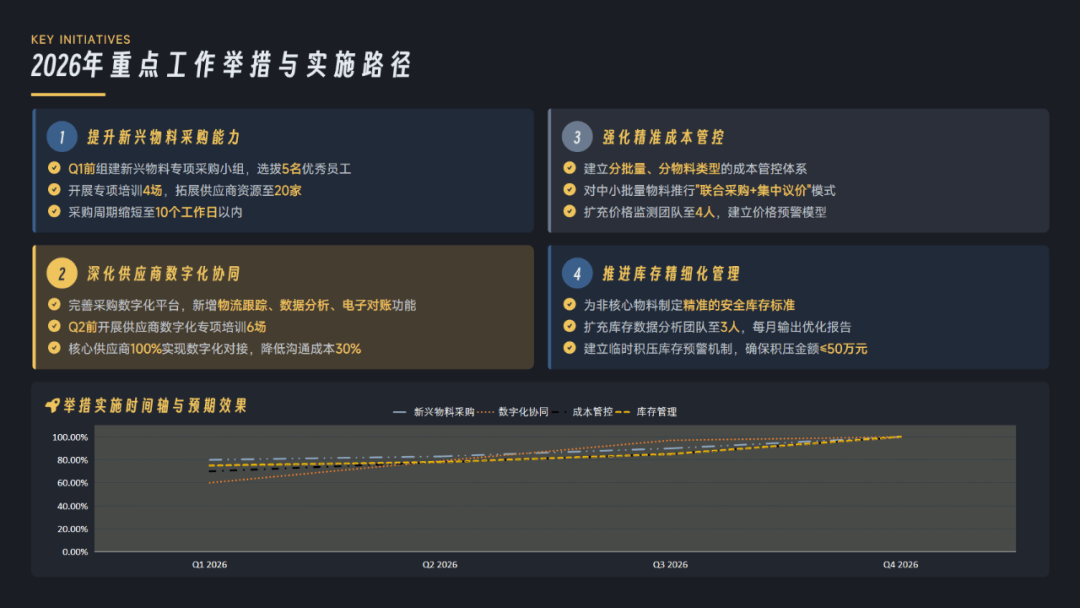Screen dimensions: 1080x608
Task: Click the 提升新兴物料采购能力 card heading
Action: 163,137
